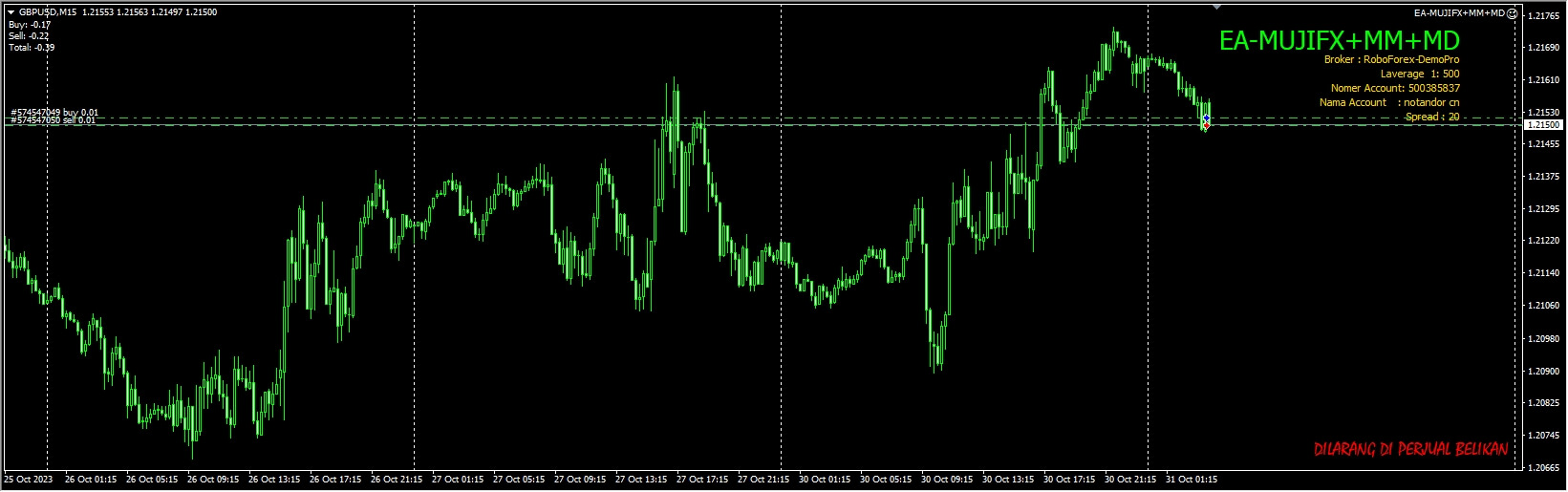Click the Buy: -0.17 profit label
The height and width of the screenshot is (492, 1568).
click(30, 25)
